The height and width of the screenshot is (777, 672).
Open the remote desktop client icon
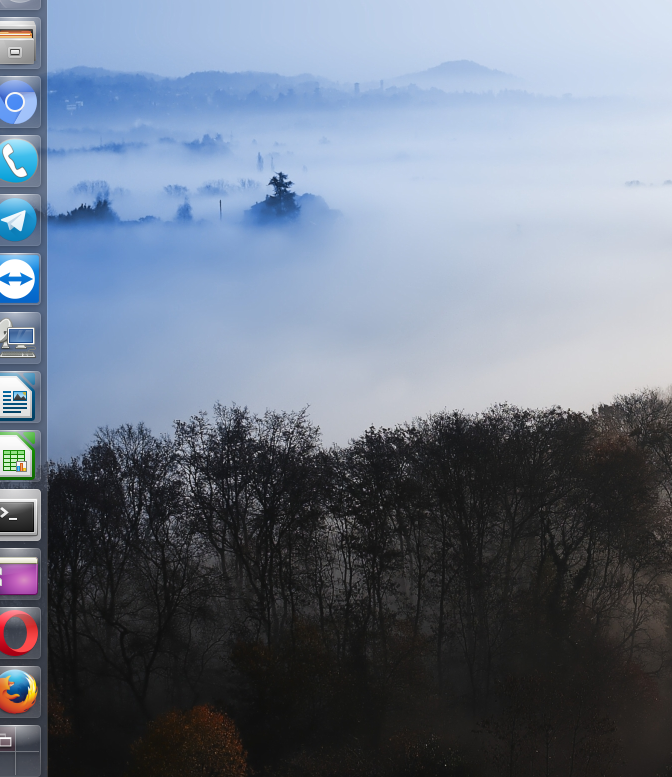pyautogui.click(x=17, y=338)
